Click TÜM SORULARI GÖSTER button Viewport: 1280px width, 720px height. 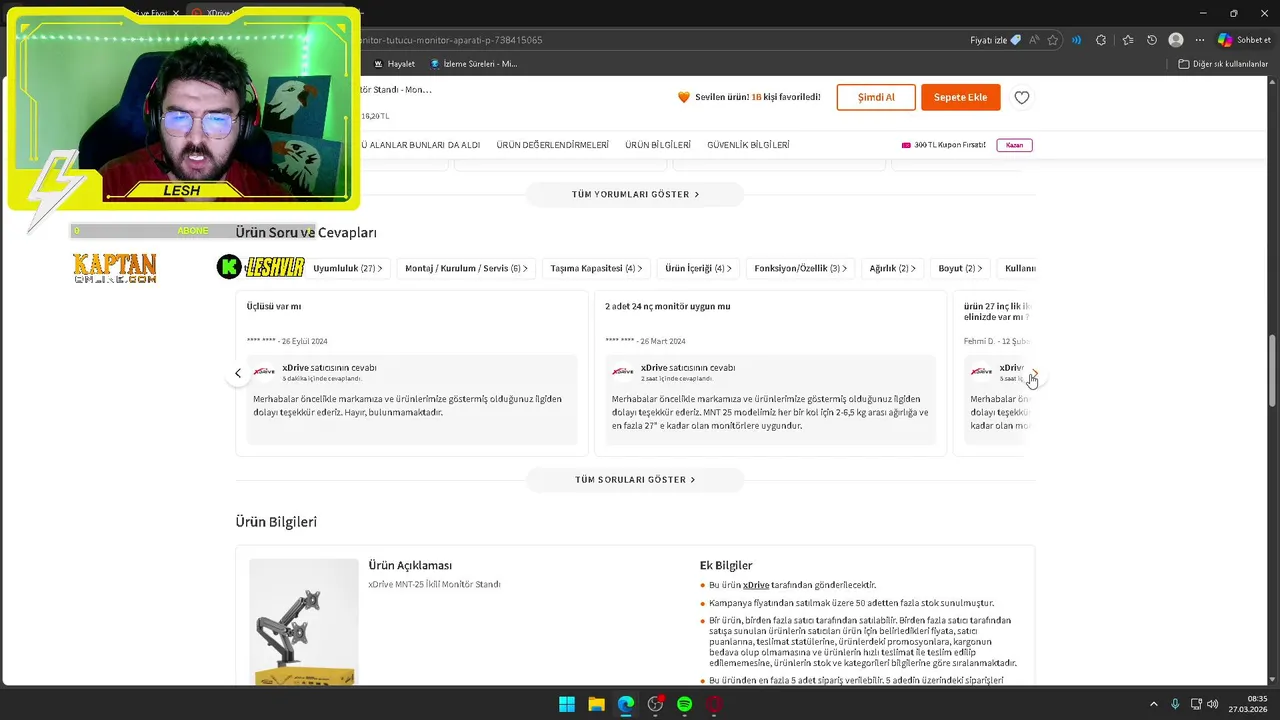pos(635,480)
